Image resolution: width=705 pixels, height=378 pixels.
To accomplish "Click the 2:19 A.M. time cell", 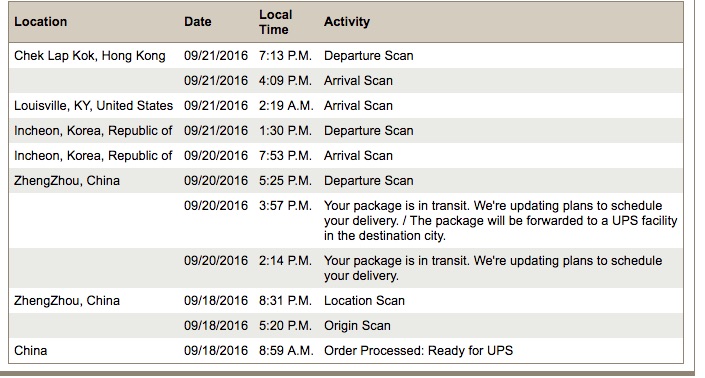I will [286, 106].
